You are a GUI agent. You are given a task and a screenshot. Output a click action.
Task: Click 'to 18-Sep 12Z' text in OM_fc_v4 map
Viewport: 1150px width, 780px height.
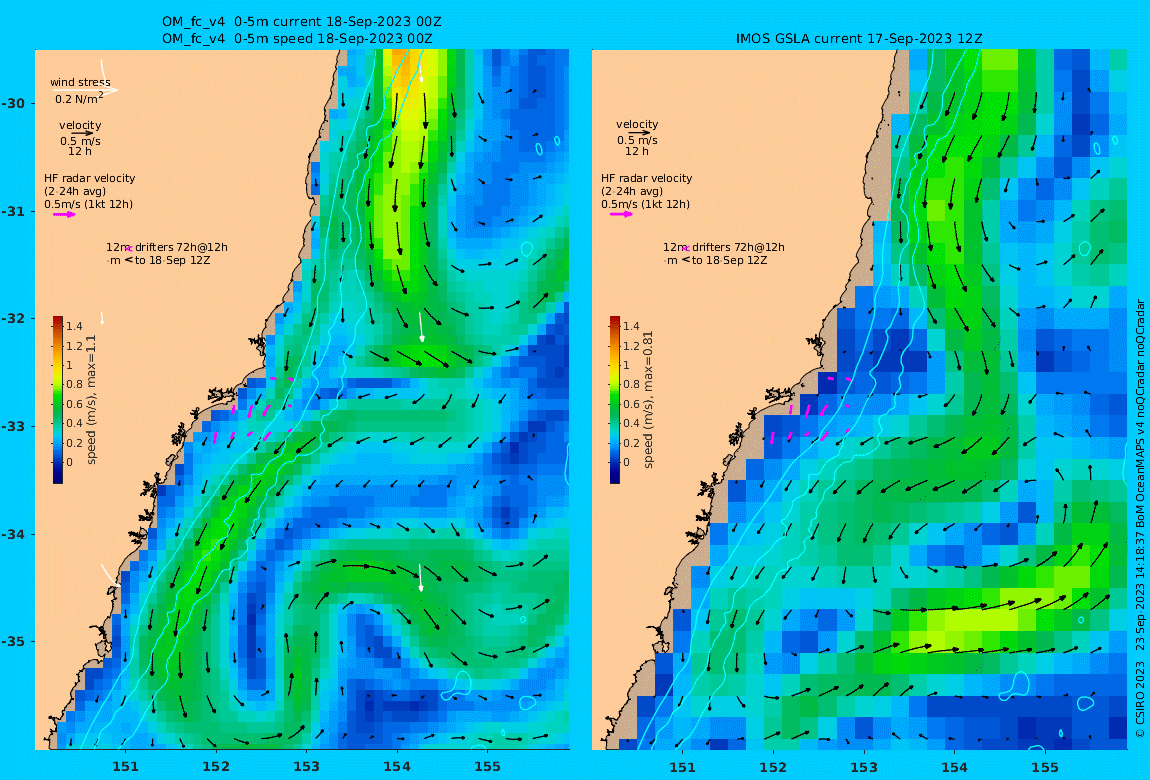pyautogui.click(x=172, y=260)
